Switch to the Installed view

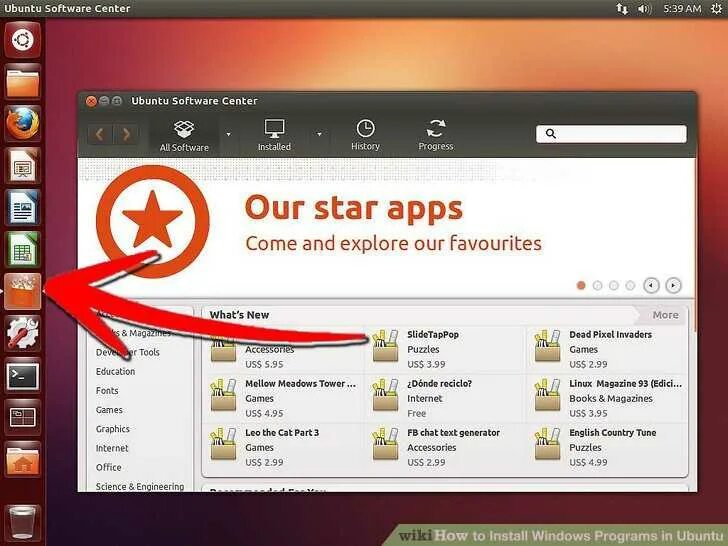click(x=274, y=135)
